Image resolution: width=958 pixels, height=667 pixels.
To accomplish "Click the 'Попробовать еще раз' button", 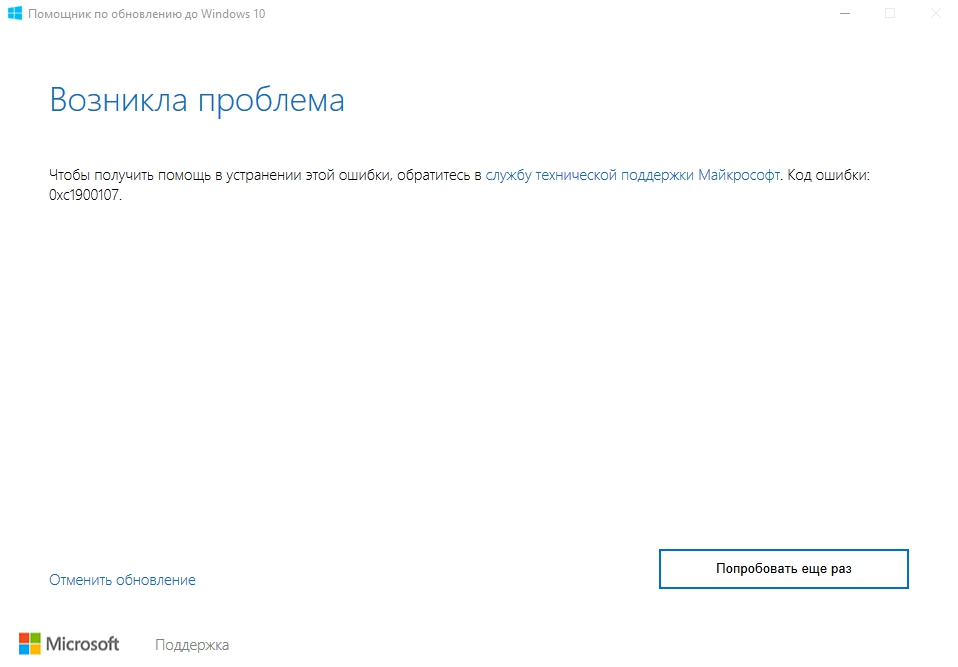I will tap(783, 569).
